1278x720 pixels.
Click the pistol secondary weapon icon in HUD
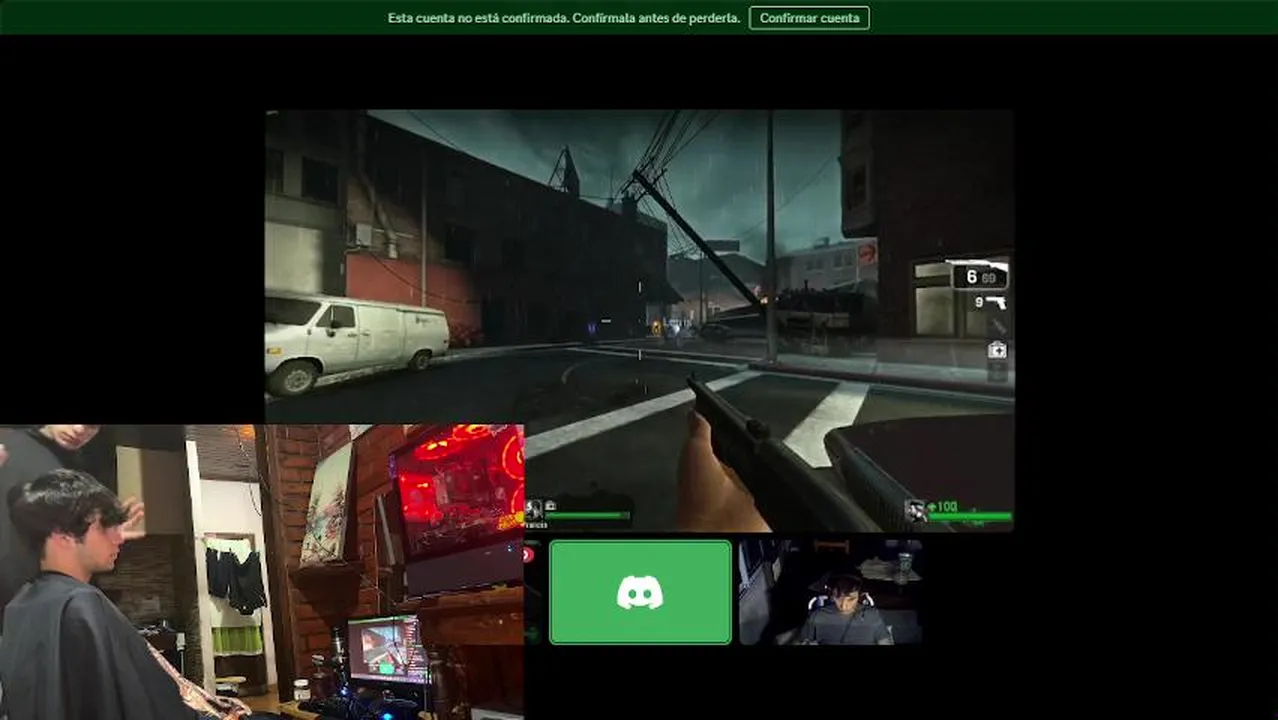click(x=995, y=302)
